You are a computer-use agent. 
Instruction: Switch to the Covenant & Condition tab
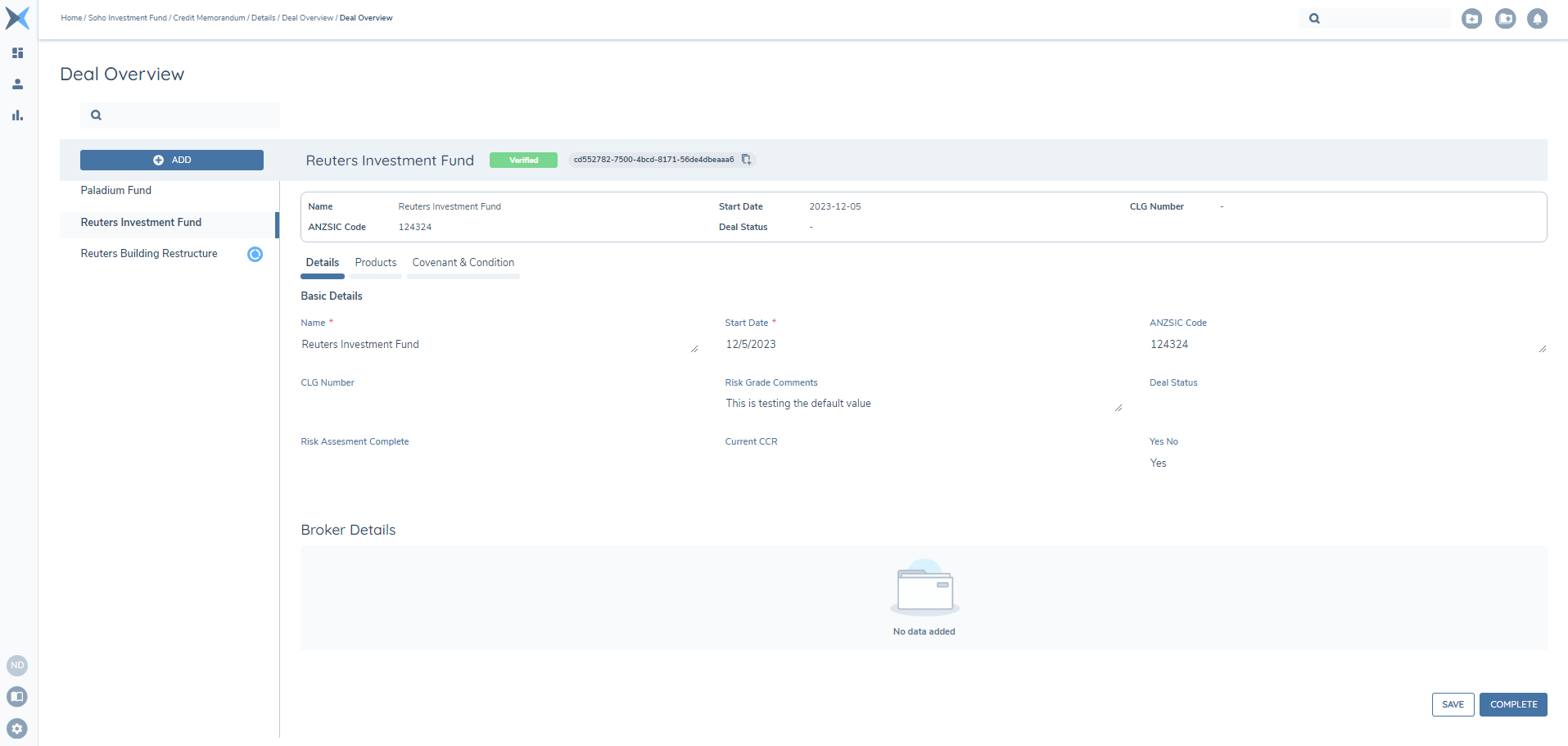(x=463, y=263)
